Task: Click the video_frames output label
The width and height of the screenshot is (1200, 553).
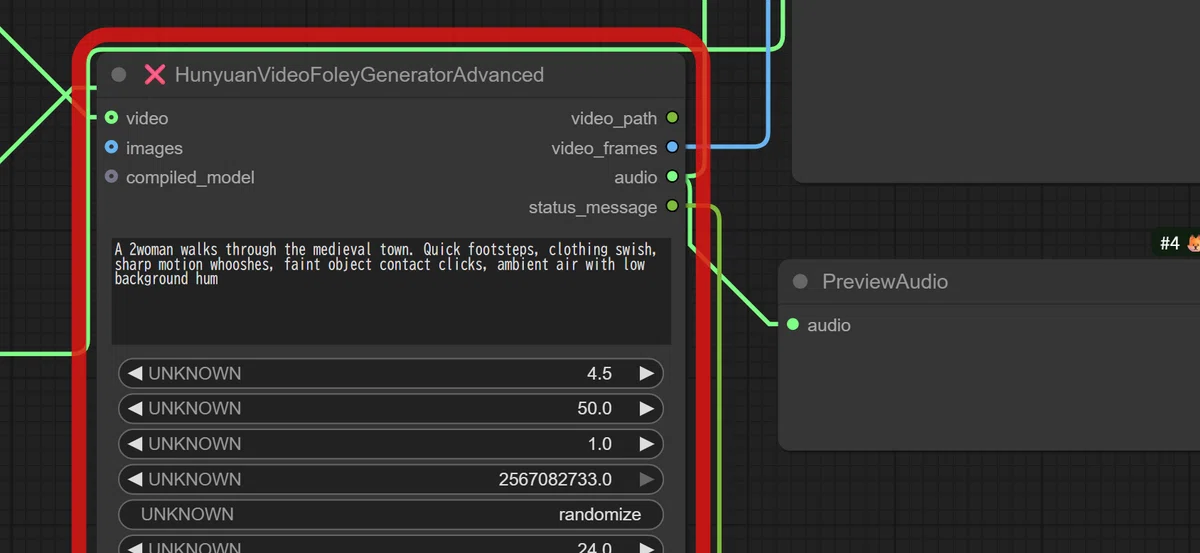Action: click(604, 148)
